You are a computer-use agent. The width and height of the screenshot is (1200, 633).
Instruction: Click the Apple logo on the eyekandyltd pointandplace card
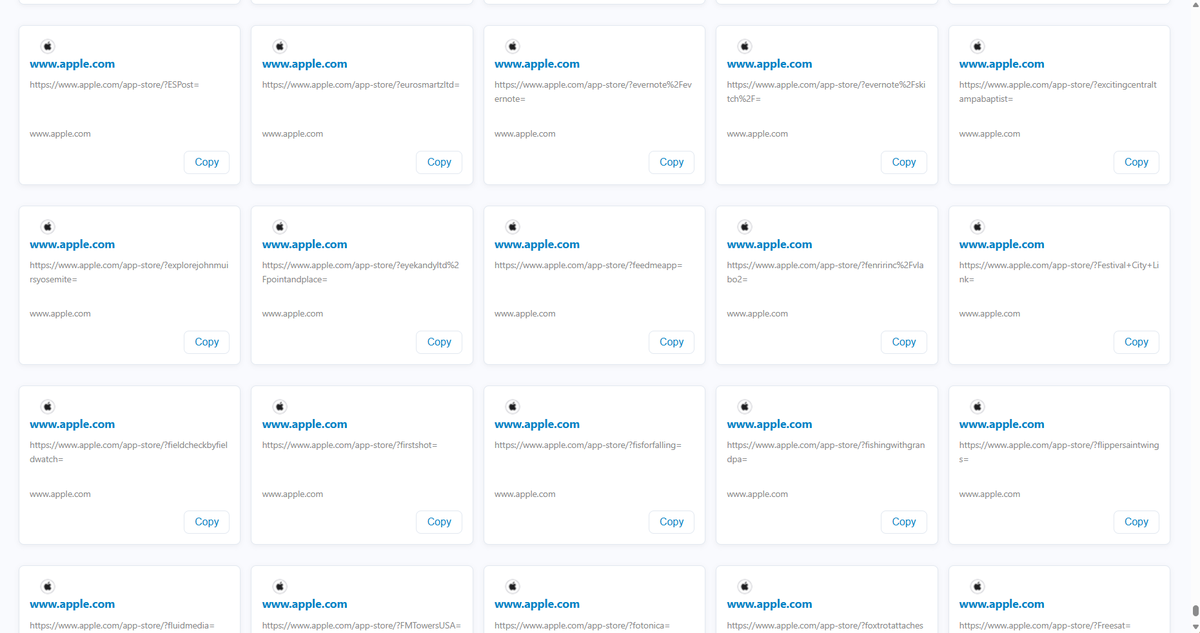tap(280, 226)
